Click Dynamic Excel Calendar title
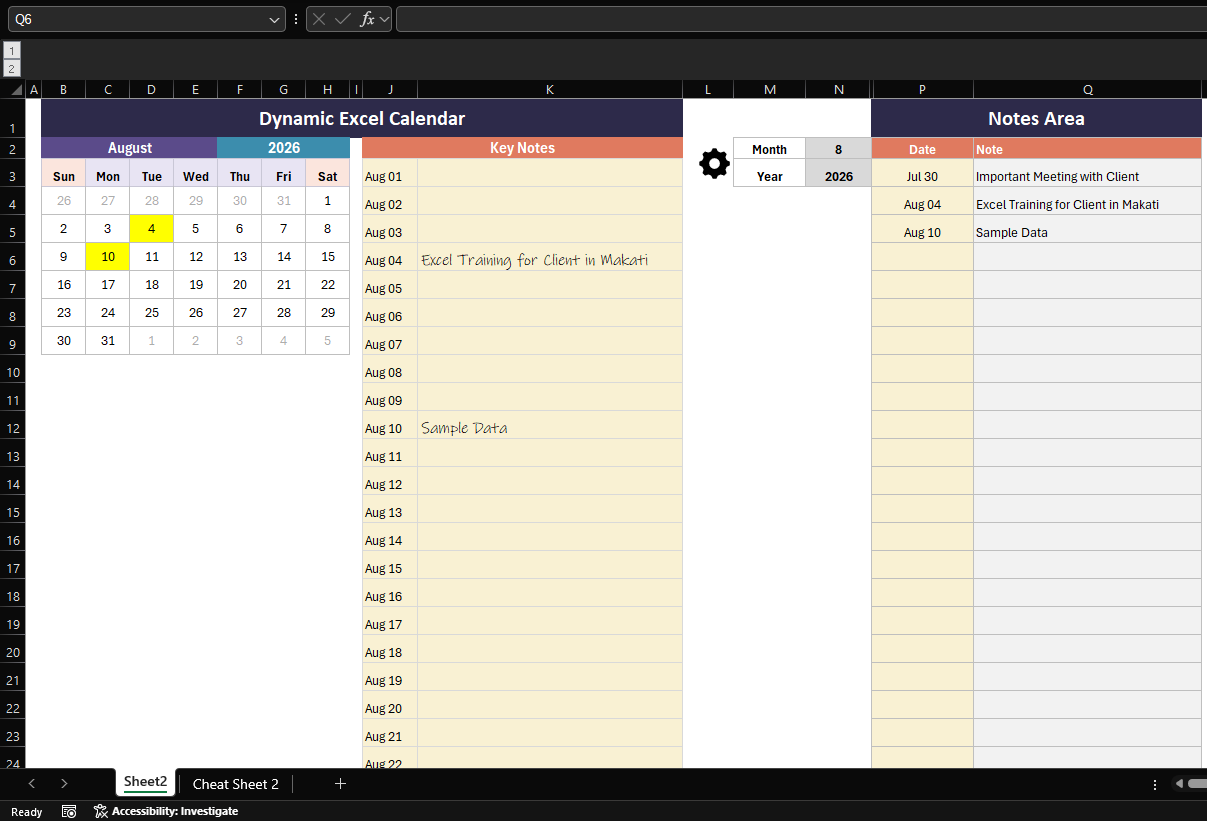Viewport: 1207px width, 821px height. [x=362, y=118]
